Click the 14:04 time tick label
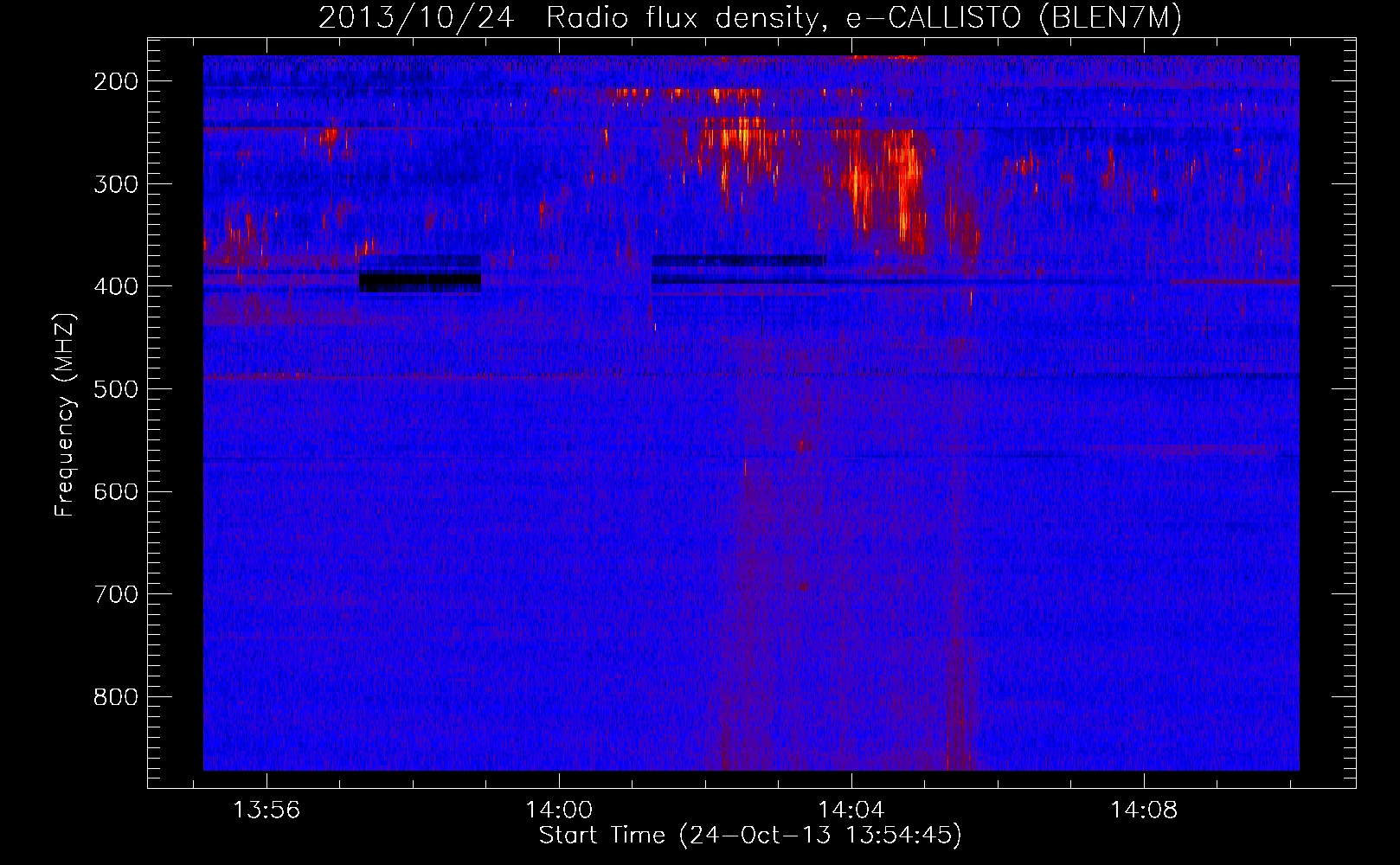Screen dimensions: 1400x865 point(851,810)
